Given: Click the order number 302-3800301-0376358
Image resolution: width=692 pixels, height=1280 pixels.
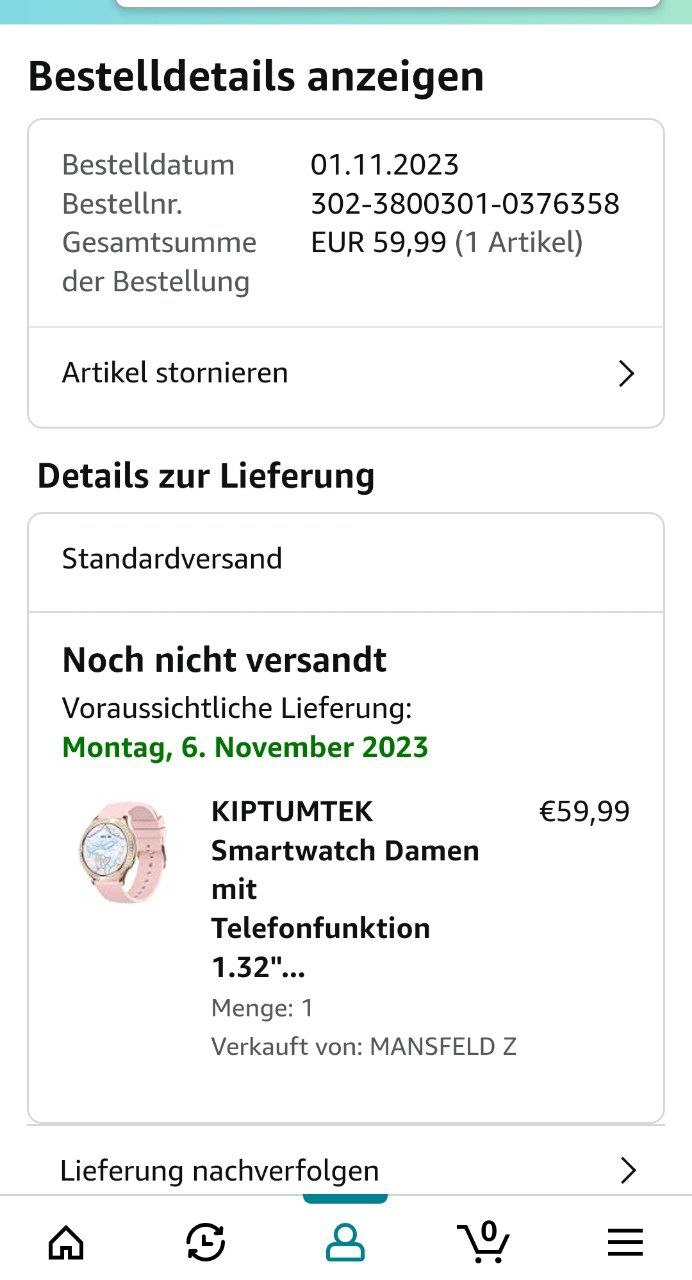Looking at the screenshot, I should click(x=465, y=204).
